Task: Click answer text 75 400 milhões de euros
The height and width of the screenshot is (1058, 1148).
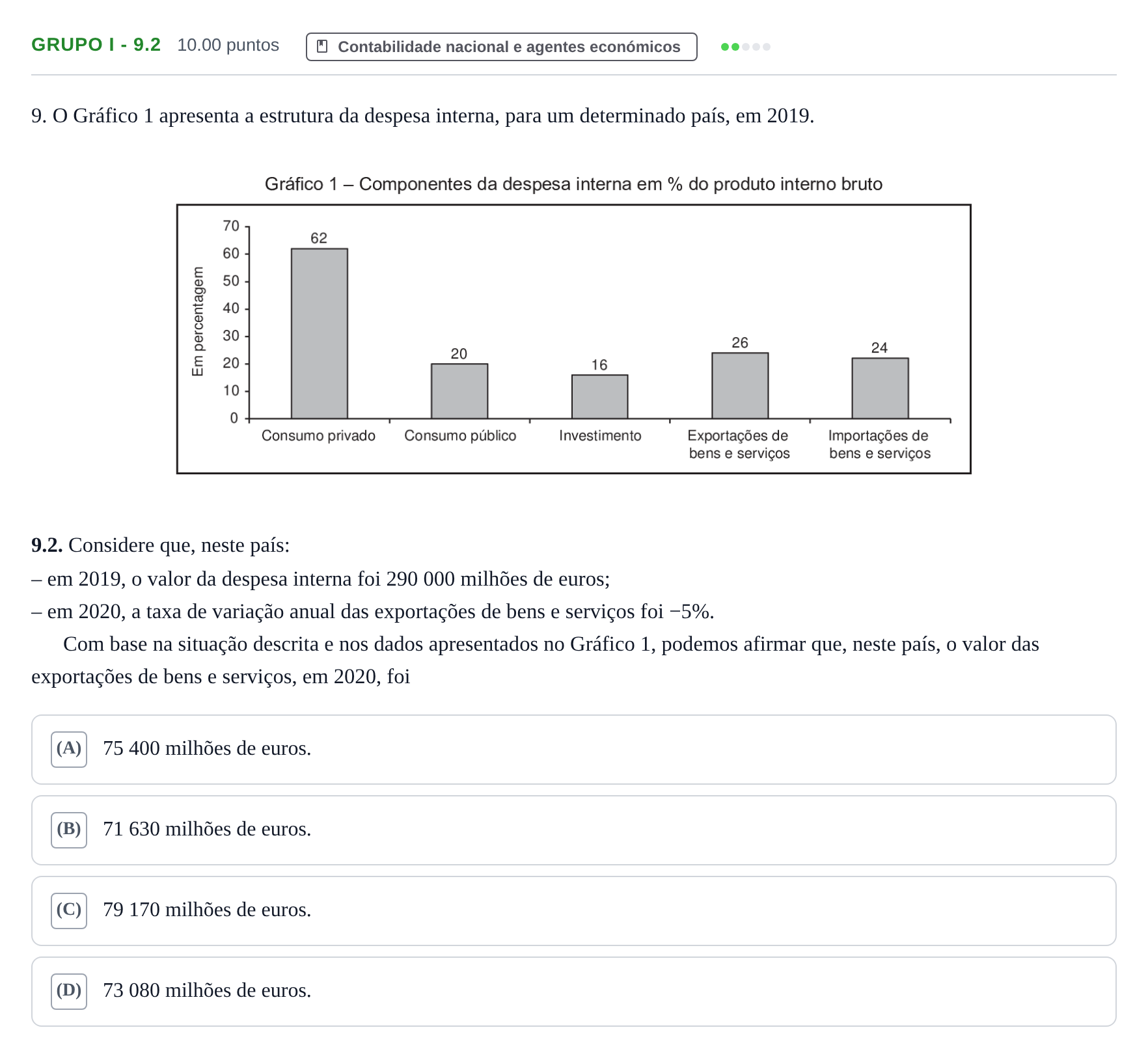Action: click(x=207, y=749)
